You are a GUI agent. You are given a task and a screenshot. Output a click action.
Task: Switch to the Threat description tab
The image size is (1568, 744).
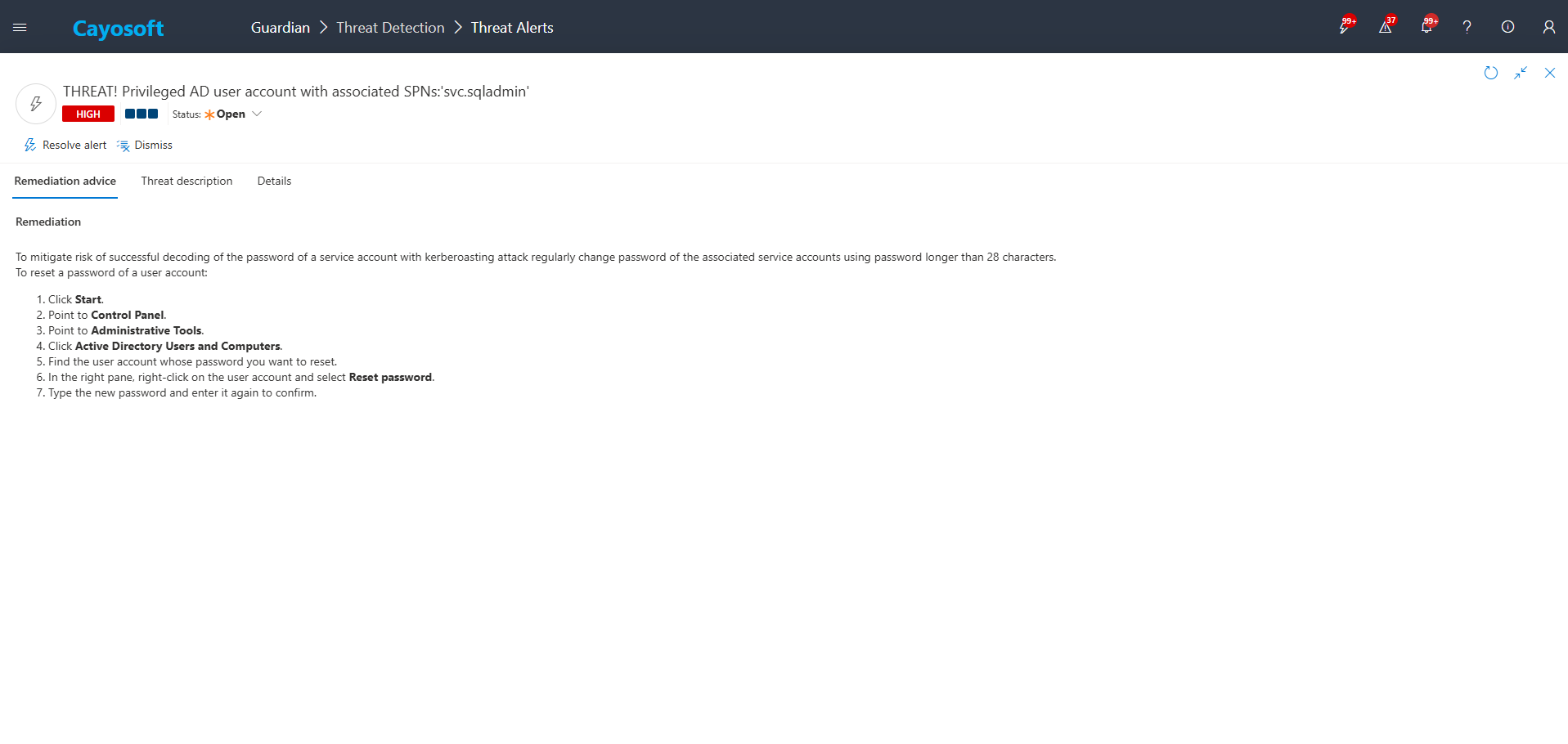[x=186, y=182]
